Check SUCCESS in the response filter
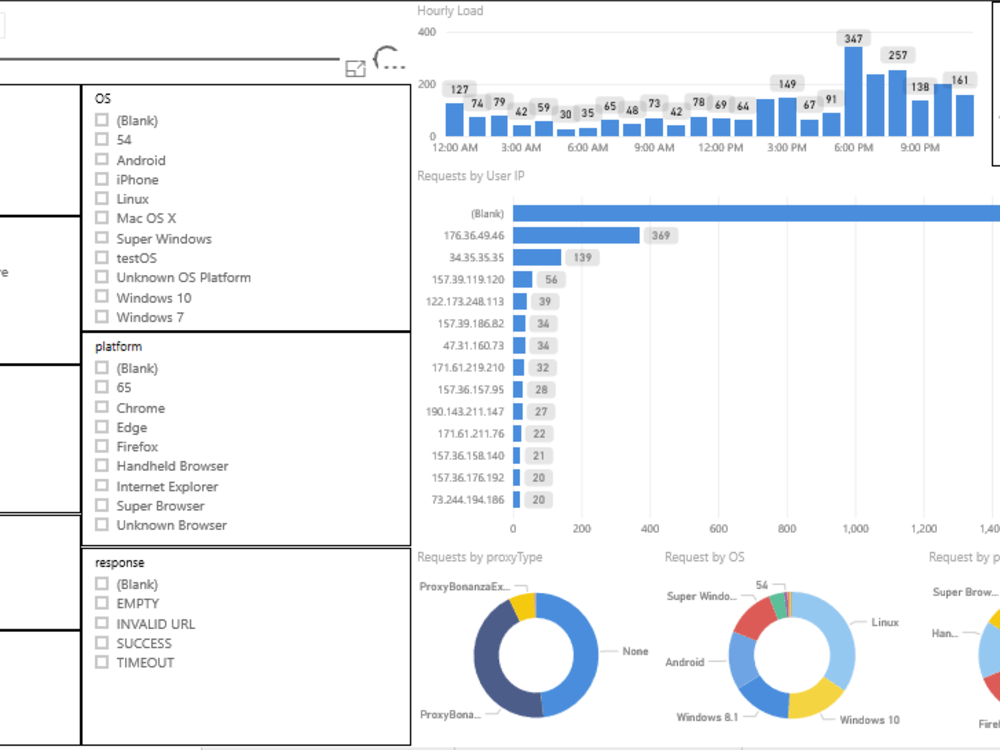The image size is (1000, 750). (101, 643)
